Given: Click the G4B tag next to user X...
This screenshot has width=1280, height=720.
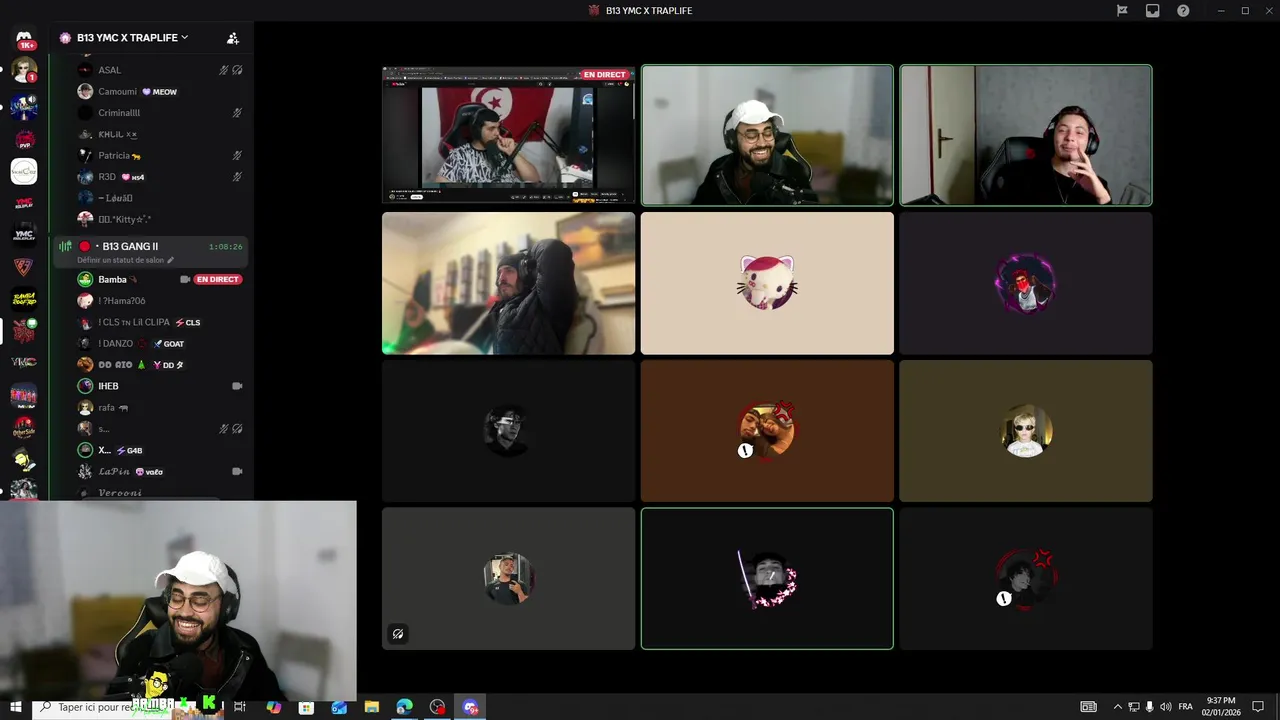Looking at the screenshot, I should 130,450.
